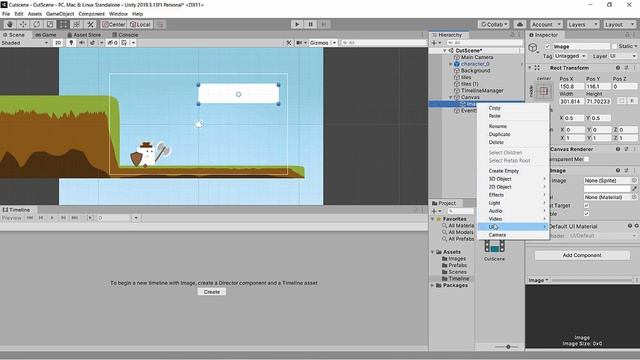The height and width of the screenshot is (360, 640).
Task: Select TimelineManager in Hierarchy
Action: (x=482, y=91)
